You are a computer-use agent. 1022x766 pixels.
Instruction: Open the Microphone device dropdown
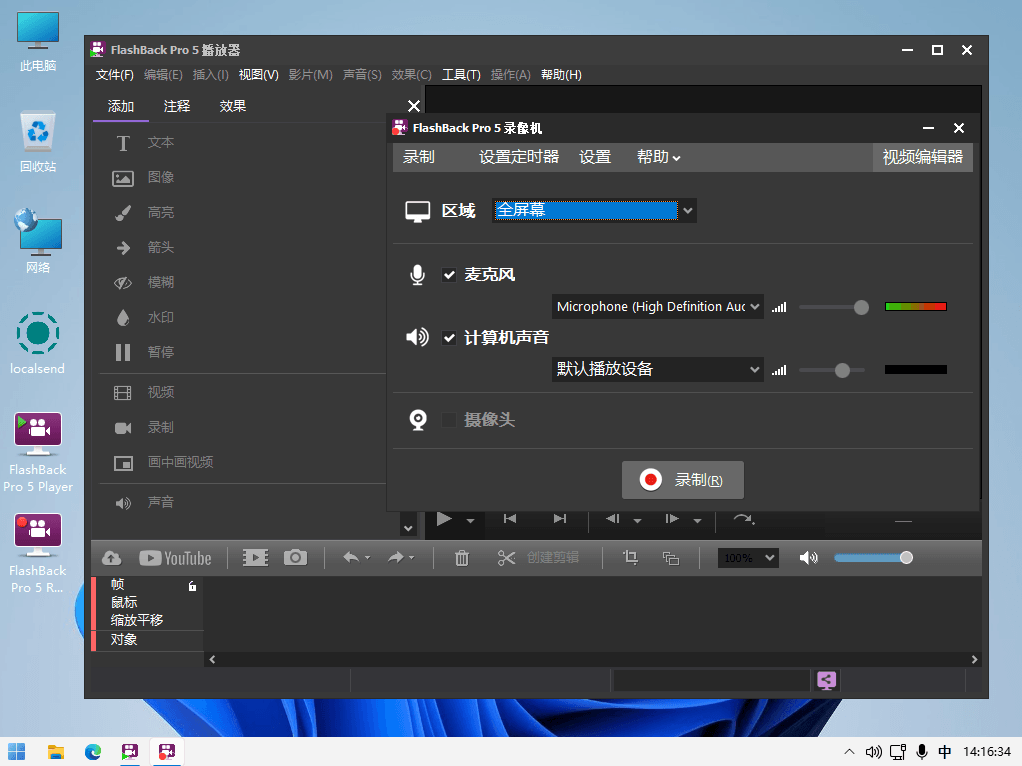[658, 306]
